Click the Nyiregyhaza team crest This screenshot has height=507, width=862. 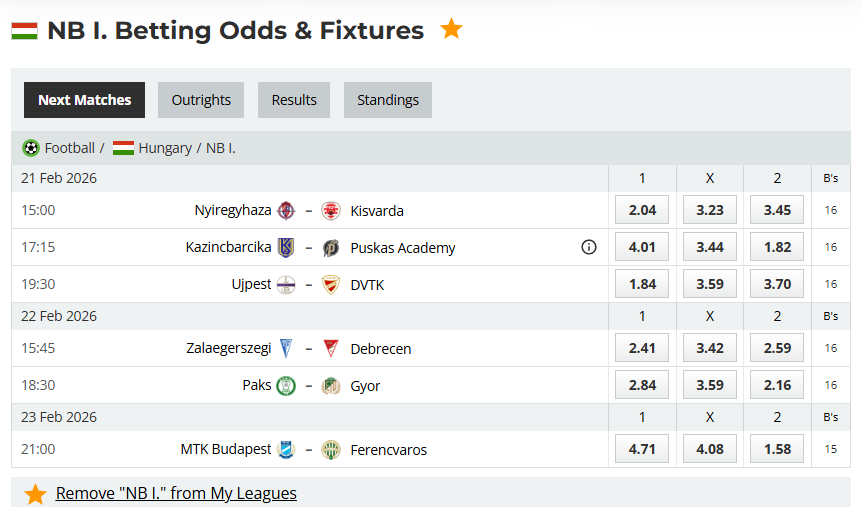click(x=286, y=210)
